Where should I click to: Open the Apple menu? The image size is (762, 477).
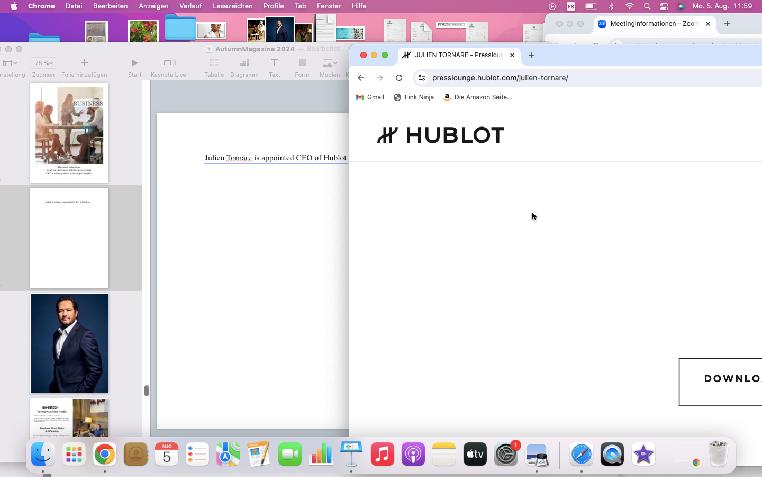14,6
